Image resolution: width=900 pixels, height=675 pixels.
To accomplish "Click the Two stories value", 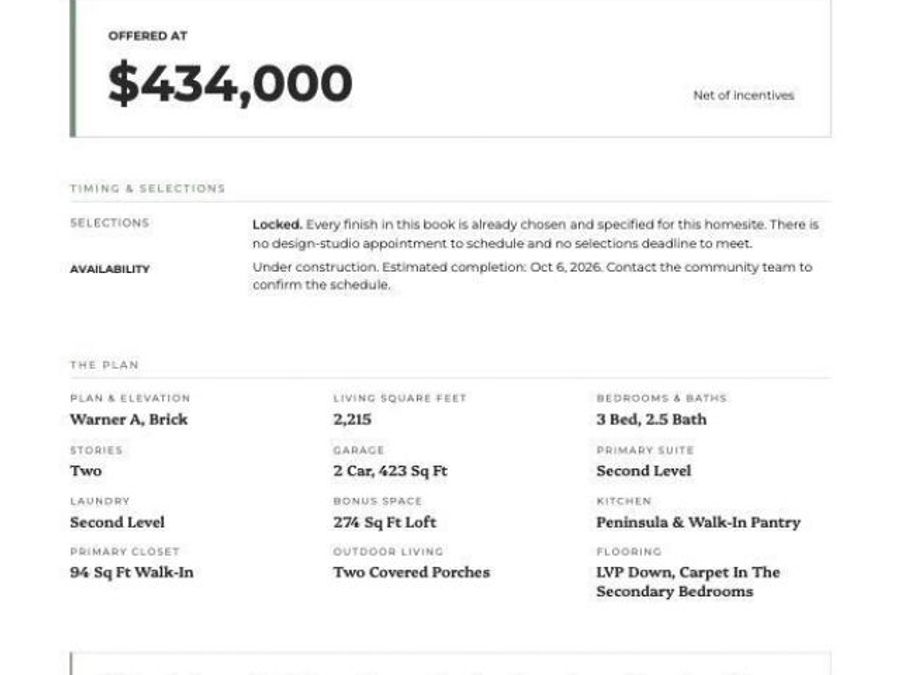I will click(x=86, y=471).
